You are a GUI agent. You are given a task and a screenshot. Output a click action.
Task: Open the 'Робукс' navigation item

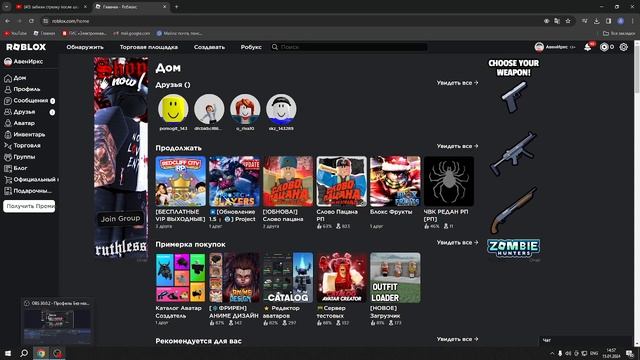pos(251,47)
